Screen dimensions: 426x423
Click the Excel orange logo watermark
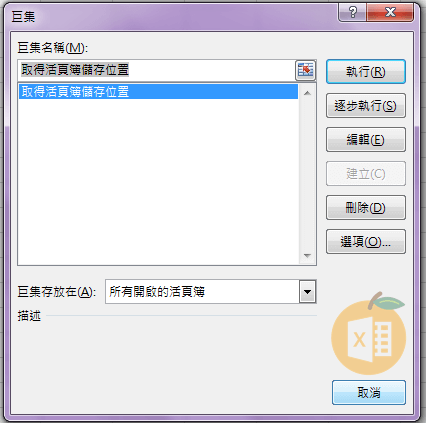click(x=369, y=334)
